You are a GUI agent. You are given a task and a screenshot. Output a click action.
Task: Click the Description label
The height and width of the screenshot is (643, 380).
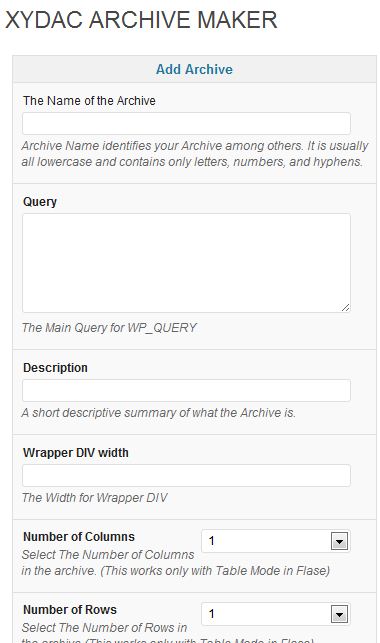pyautogui.click(x=55, y=368)
